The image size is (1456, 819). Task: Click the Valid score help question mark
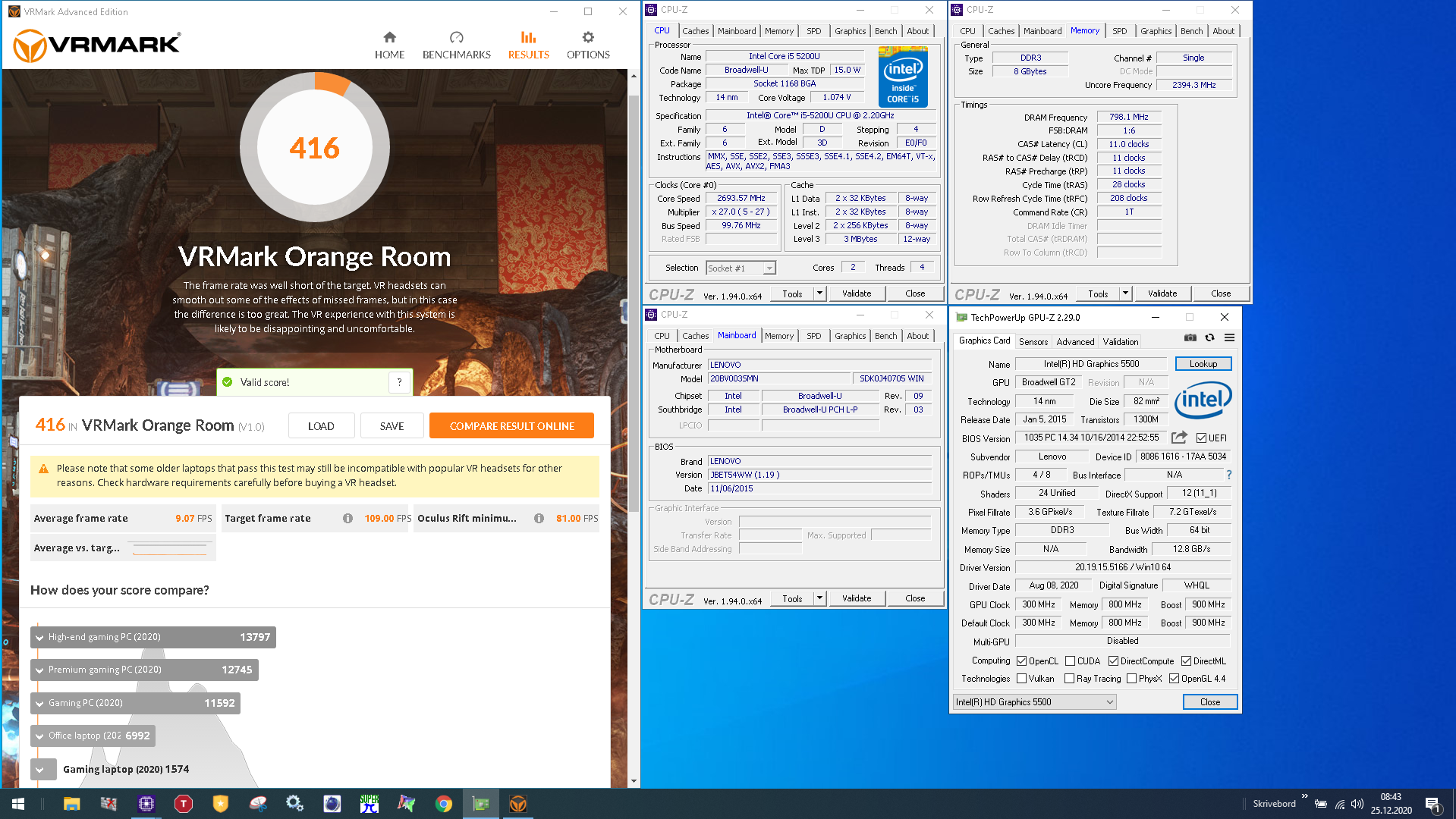(399, 382)
